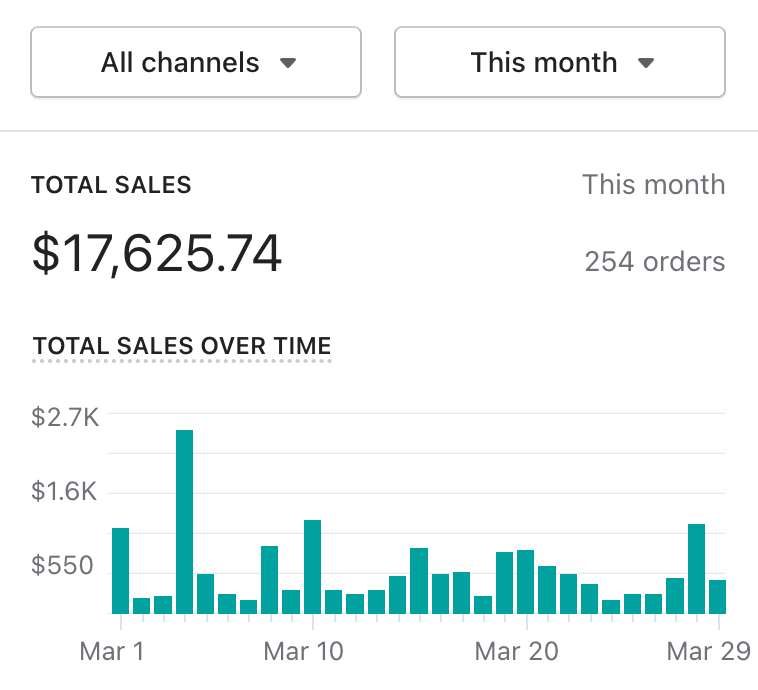Click the tallest bar in the sales chart
Screen dimensions: 758x690
184,521
